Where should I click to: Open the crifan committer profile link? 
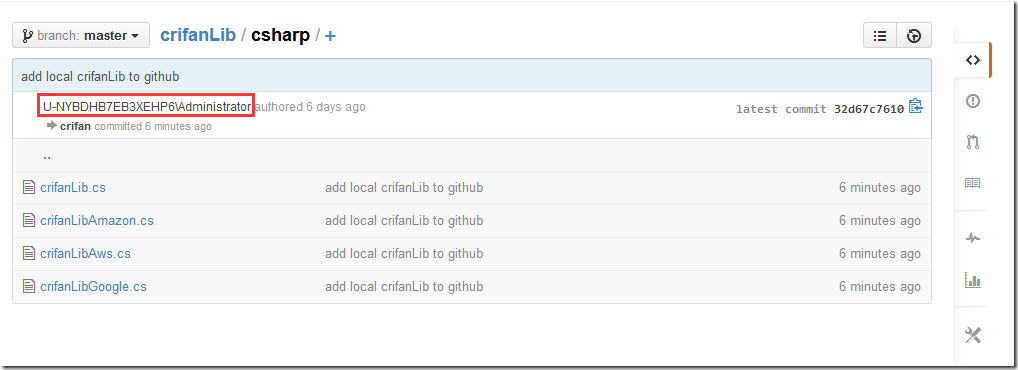click(x=75, y=127)
